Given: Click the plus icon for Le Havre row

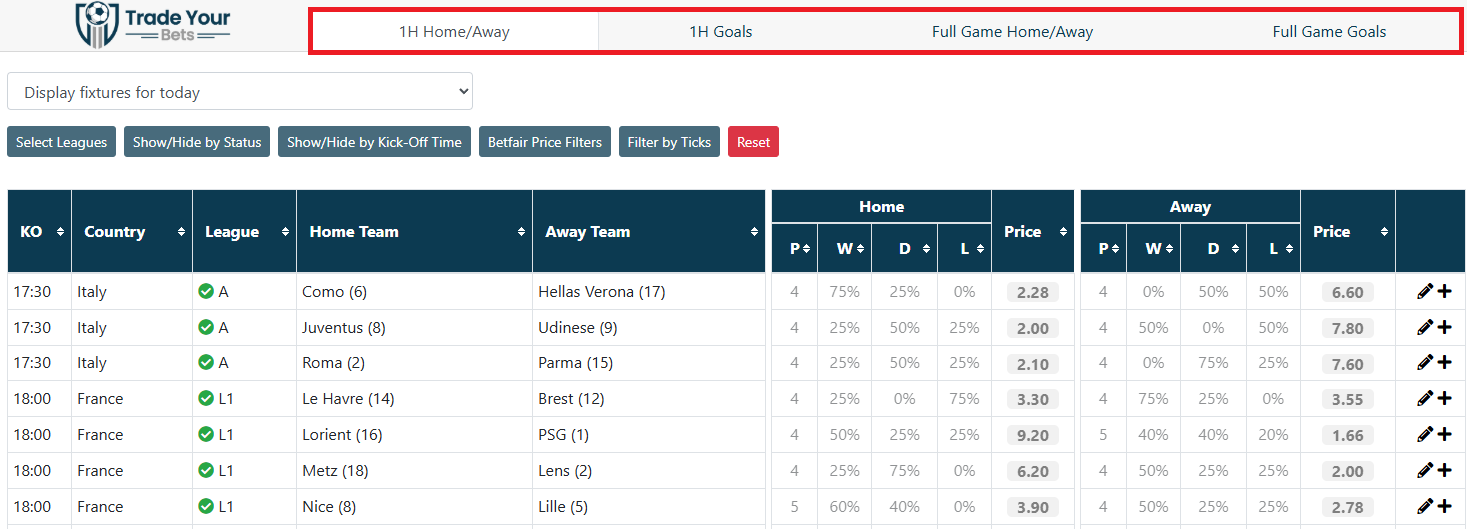Looking at the screenshot, I should (x=1444, y=398).
